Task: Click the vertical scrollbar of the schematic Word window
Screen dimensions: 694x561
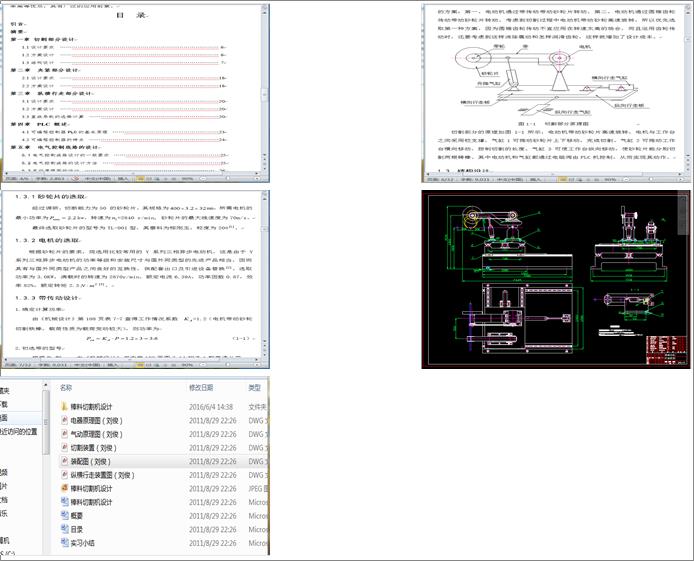Action: 687,88
